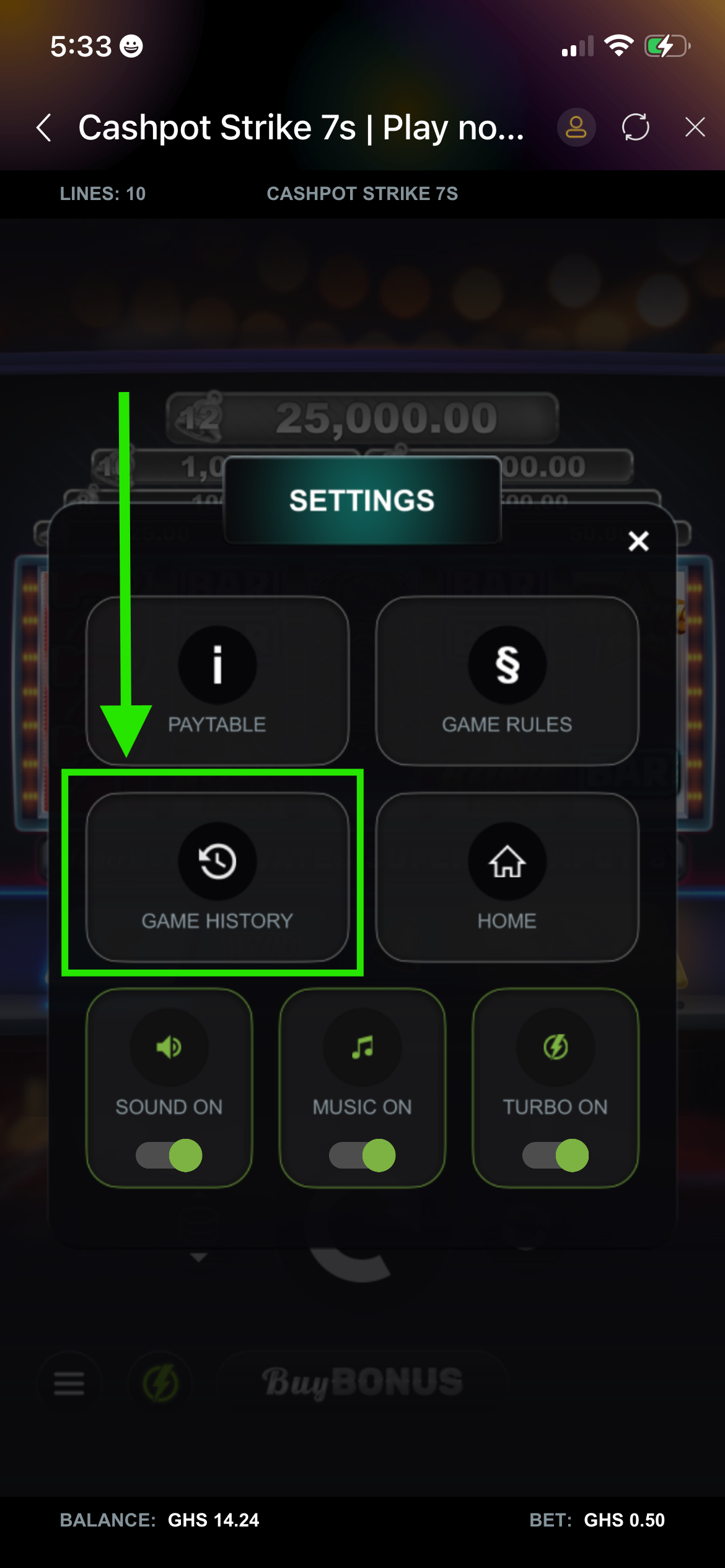Tap the GHS 0.50 bet amount
725x1568 pixels.
(624, 1520)
